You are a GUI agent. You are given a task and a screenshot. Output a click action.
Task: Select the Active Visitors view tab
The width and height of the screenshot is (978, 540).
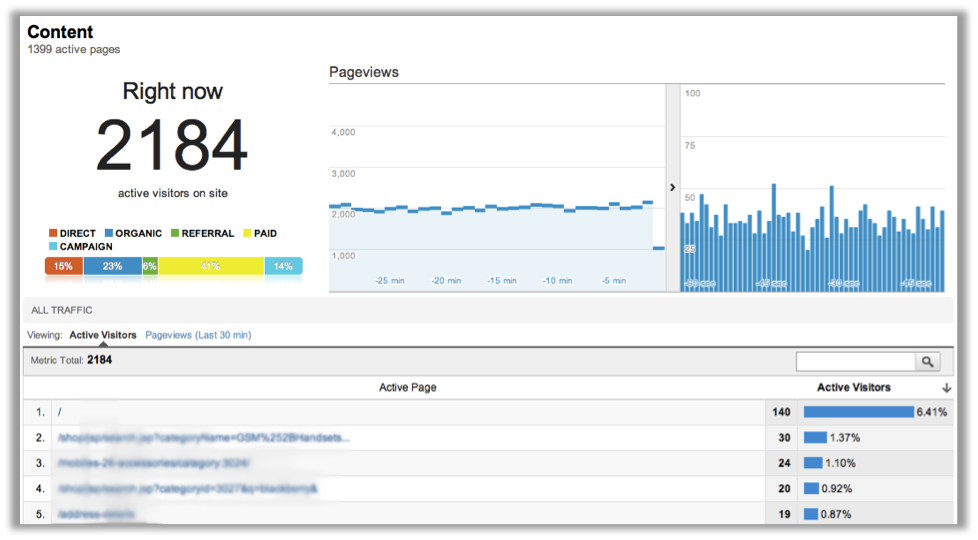point(103,335)
